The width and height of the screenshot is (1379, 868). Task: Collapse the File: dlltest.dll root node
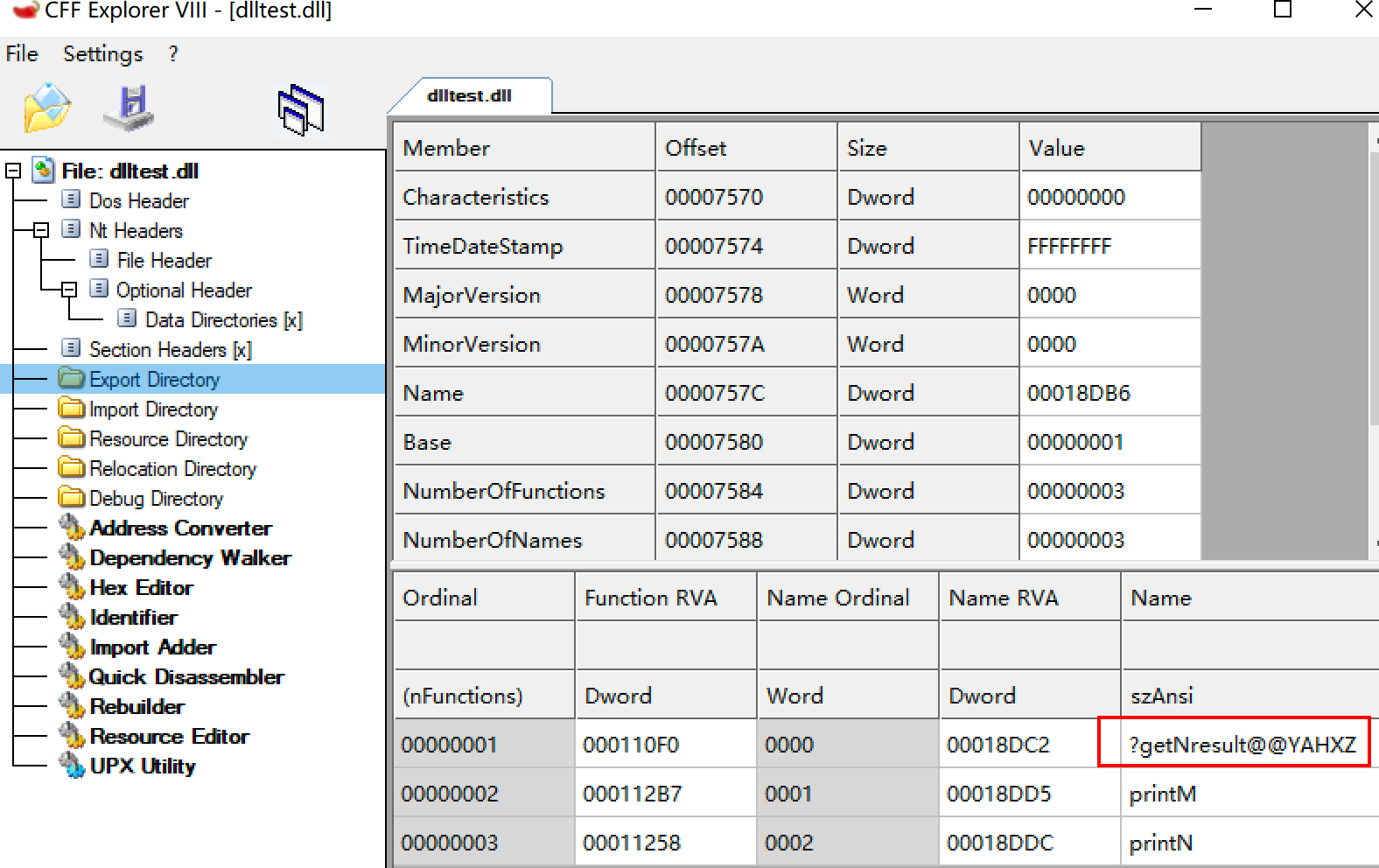[13, 171]
